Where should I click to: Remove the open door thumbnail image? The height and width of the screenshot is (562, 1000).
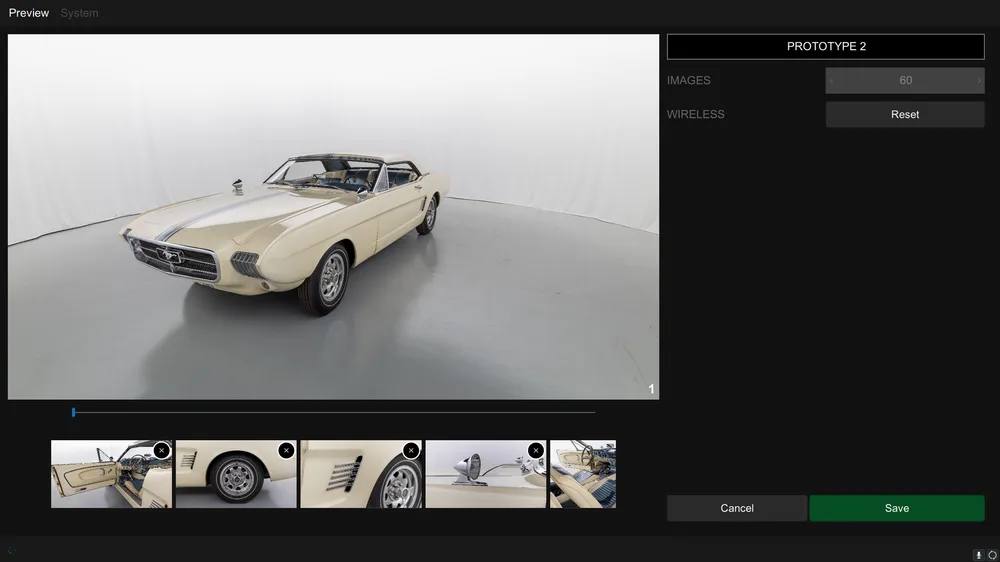(161, 450)
